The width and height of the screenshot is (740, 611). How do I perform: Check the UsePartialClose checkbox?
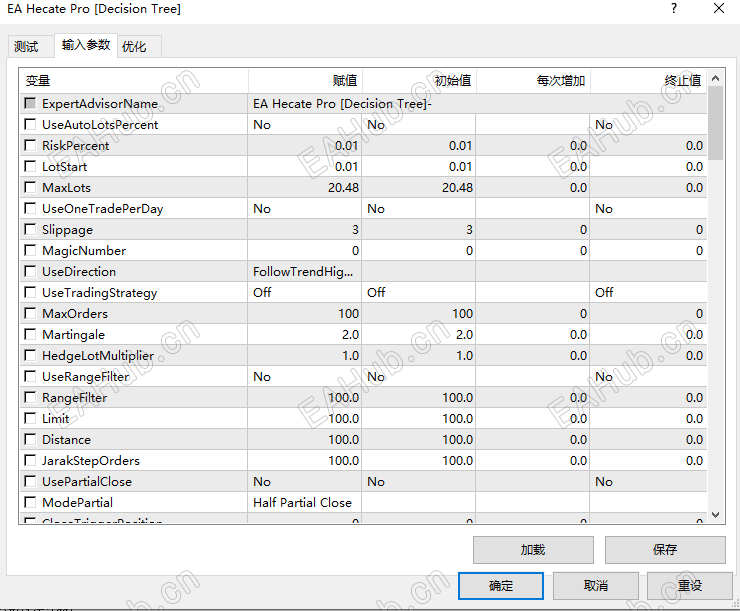(x=30, y=481)
